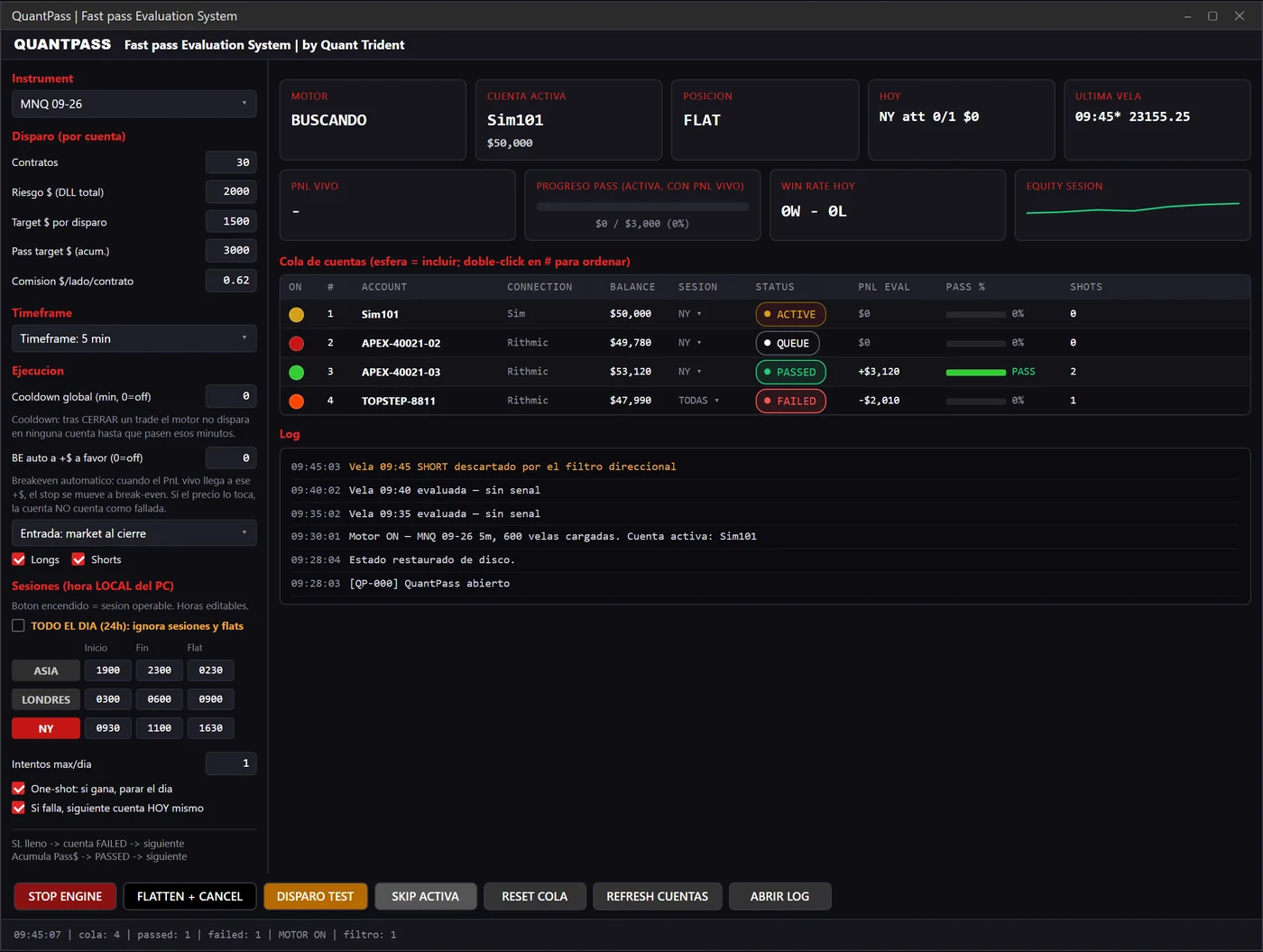Open the session dropdown for APEX-40021-02

690,343
